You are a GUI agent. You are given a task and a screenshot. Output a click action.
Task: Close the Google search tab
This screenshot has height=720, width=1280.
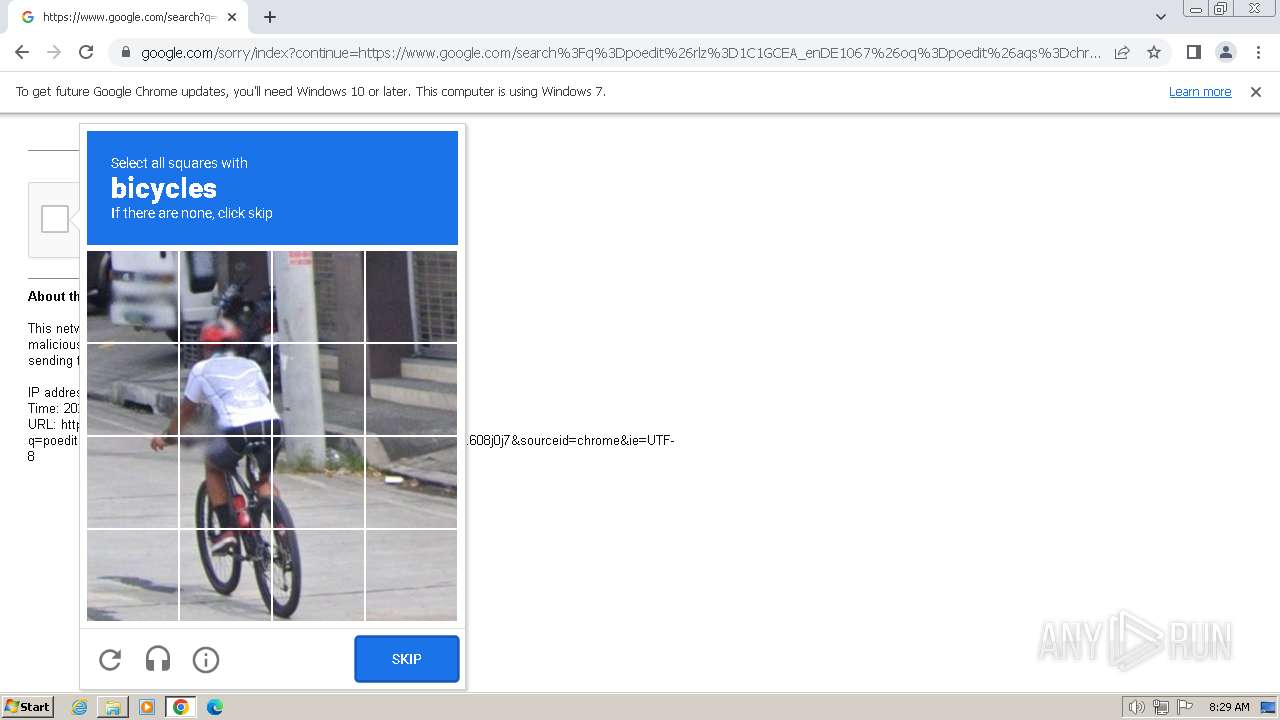[232, 17]
